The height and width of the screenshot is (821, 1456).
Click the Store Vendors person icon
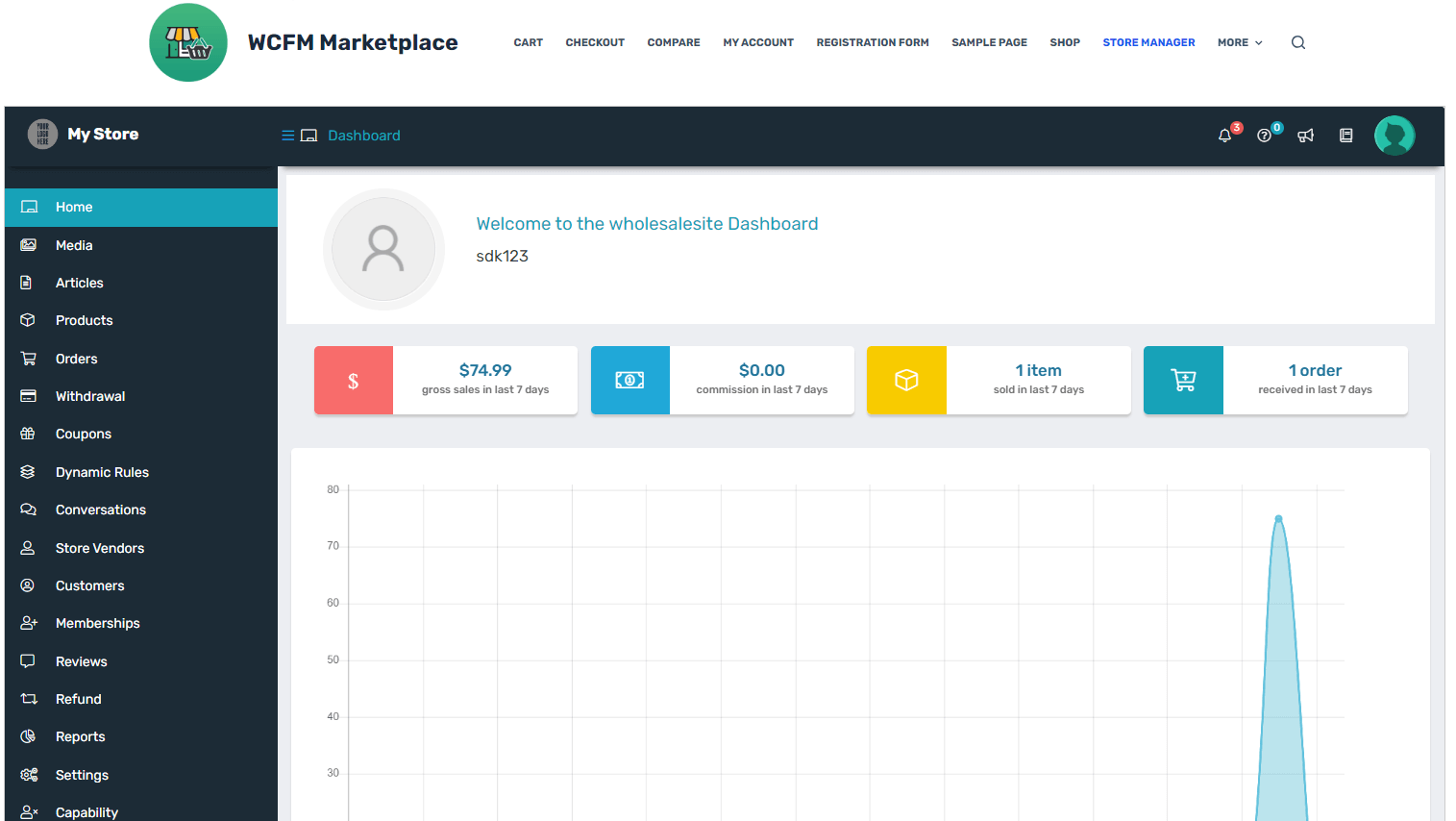point(28,548)
